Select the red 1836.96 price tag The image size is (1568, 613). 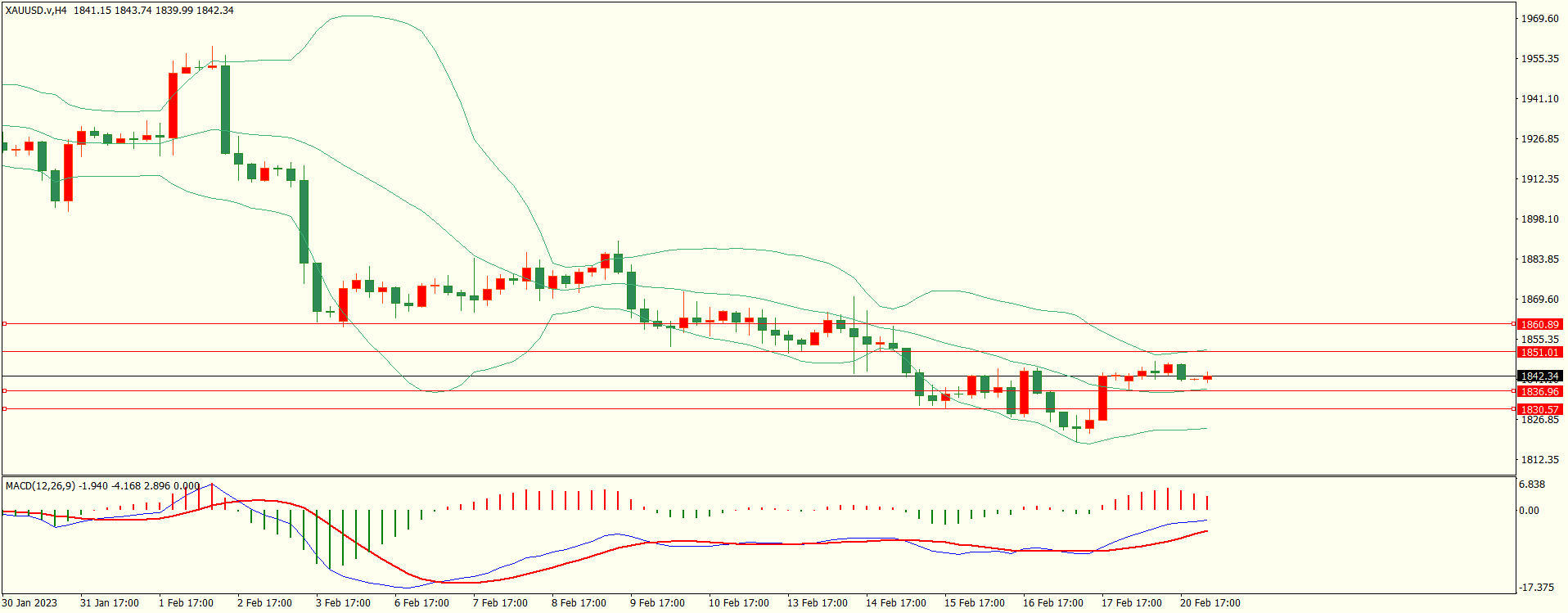pos(1539,392)
